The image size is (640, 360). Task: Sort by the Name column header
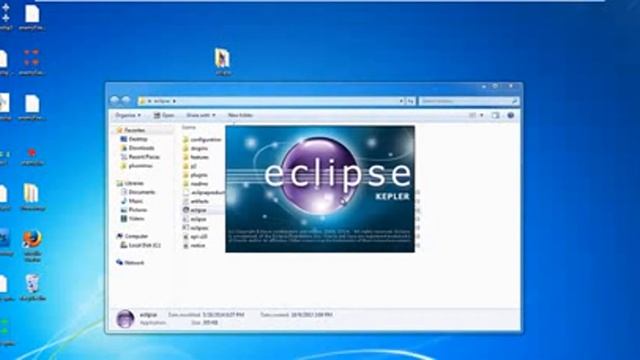point(189,127)
